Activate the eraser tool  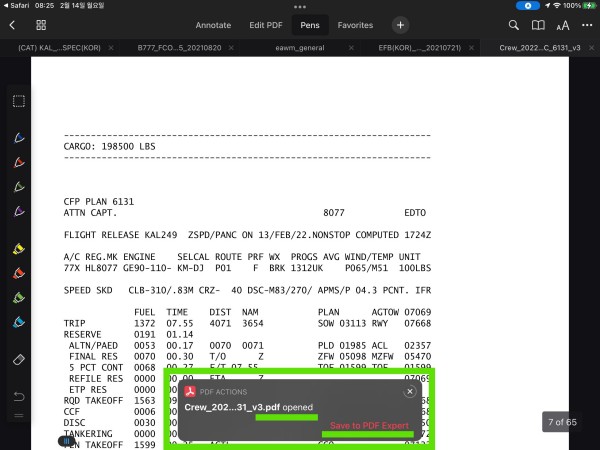pyautogui.click(x=19, y=358)
